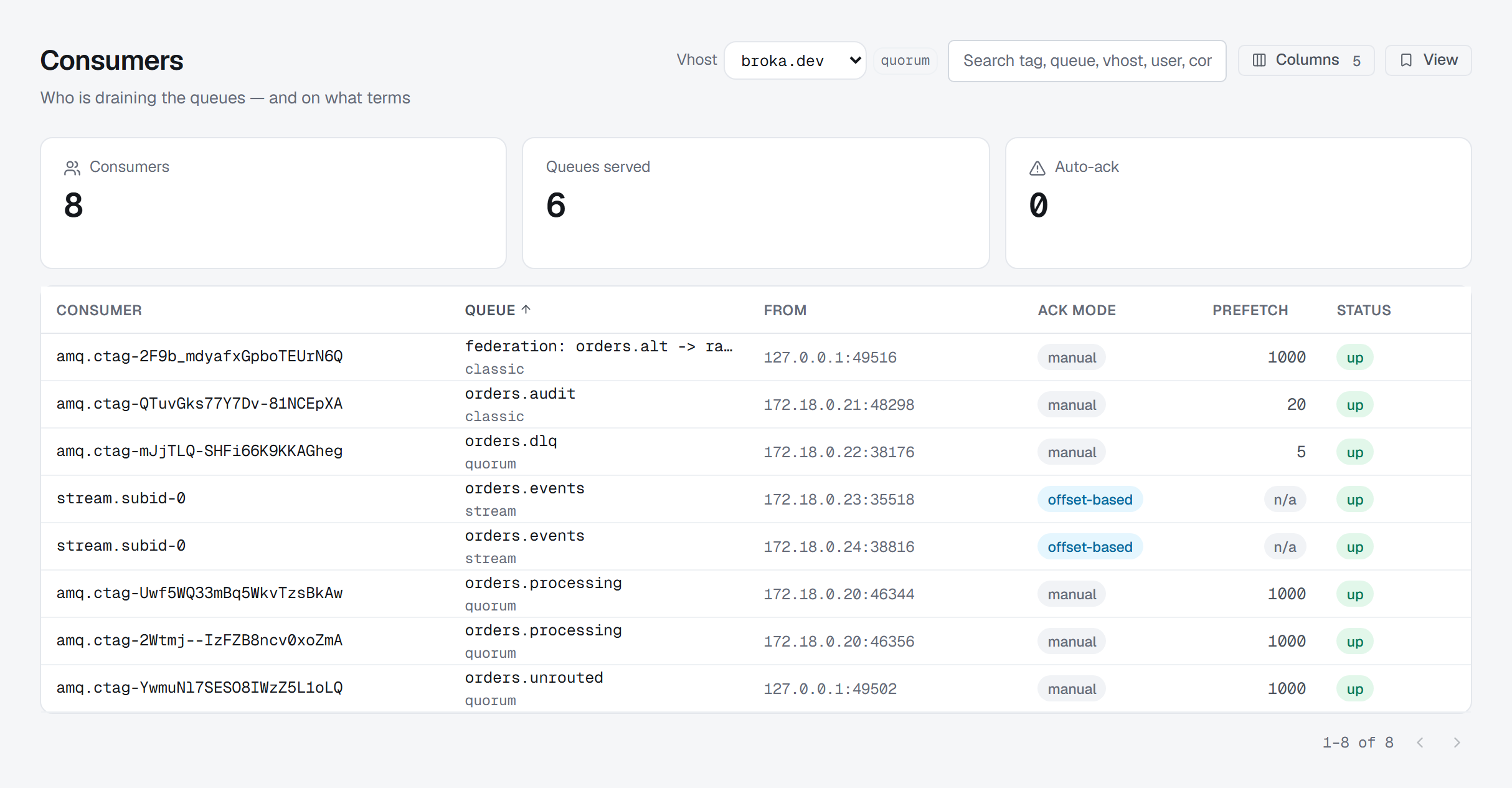Select consumer amq.ctag-mJjTLQ-SHFi66K9KKAGheg
The width and height of the screenshot is (1512, 788).
(x=199, y=452)
